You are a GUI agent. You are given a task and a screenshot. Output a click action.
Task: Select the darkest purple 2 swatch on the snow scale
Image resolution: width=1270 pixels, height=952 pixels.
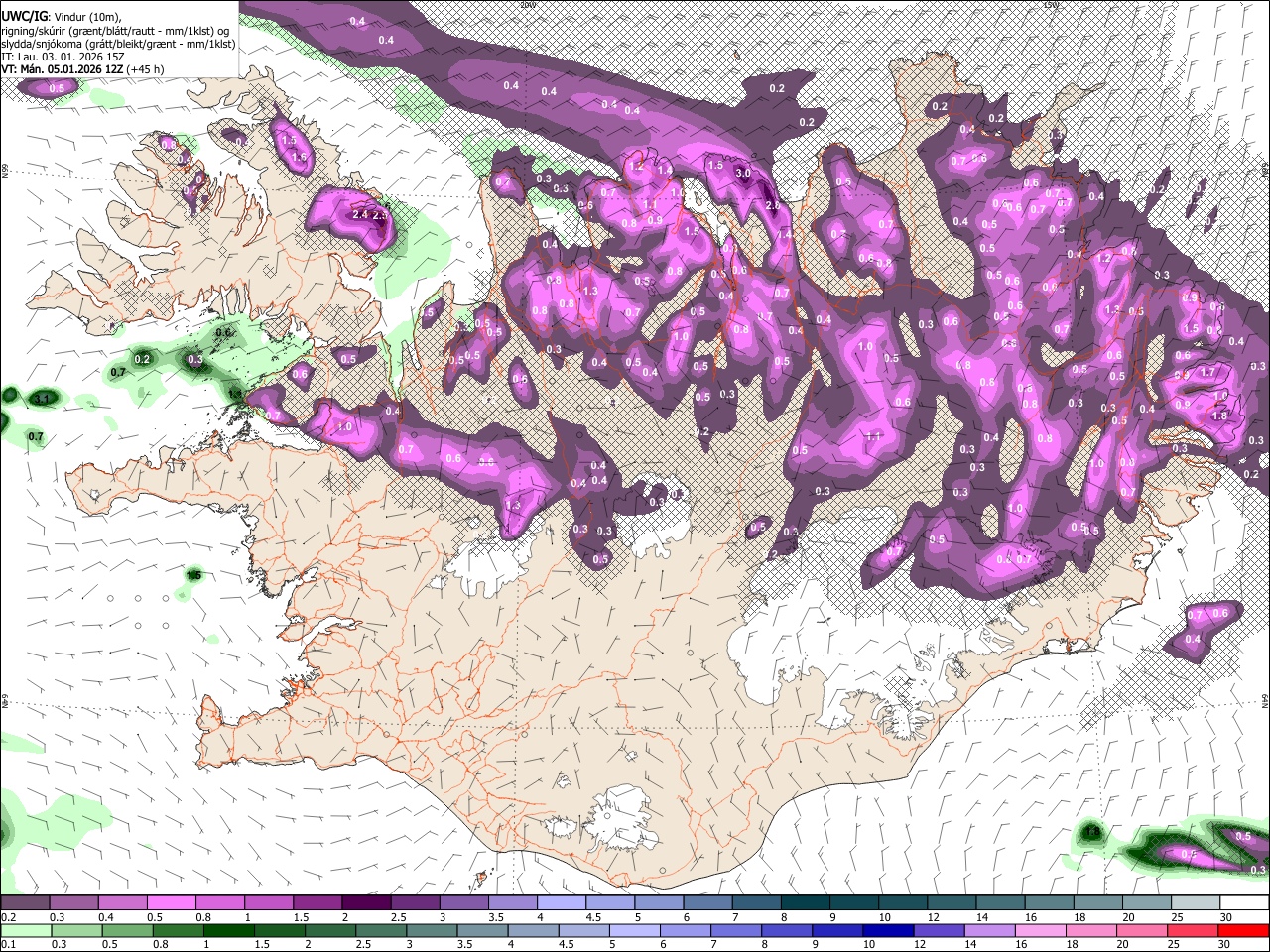tap(366, 902)
